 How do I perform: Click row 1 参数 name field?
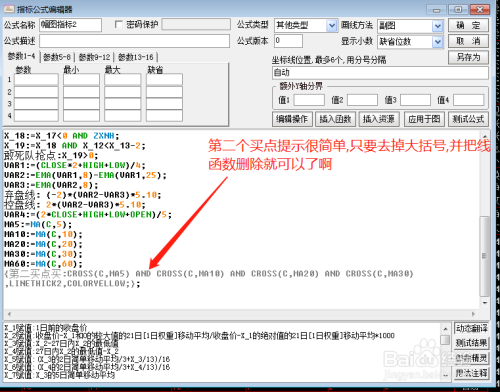pos(36,79)
